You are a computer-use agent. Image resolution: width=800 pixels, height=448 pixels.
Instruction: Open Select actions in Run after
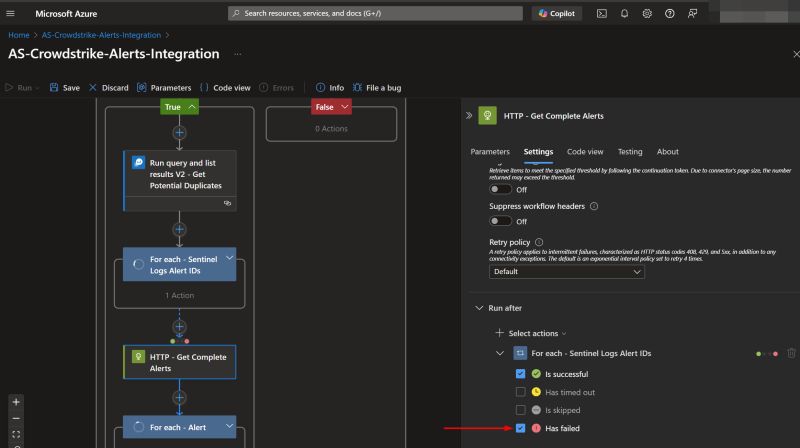point(531,333)
